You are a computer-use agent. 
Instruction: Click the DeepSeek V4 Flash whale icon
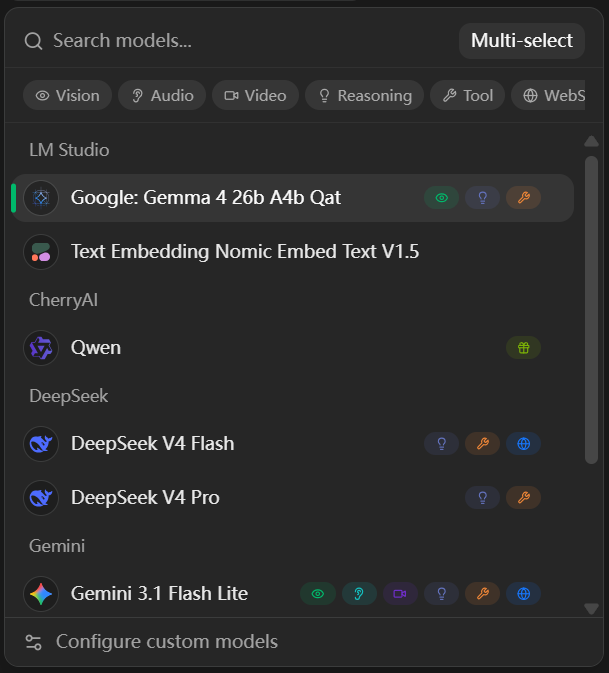click(x=41, y=444)
